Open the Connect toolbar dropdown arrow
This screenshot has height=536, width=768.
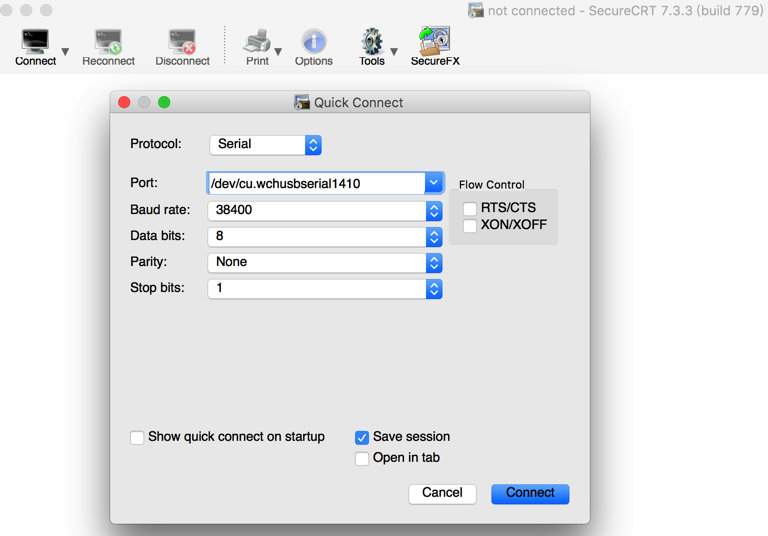click(65, 51)
